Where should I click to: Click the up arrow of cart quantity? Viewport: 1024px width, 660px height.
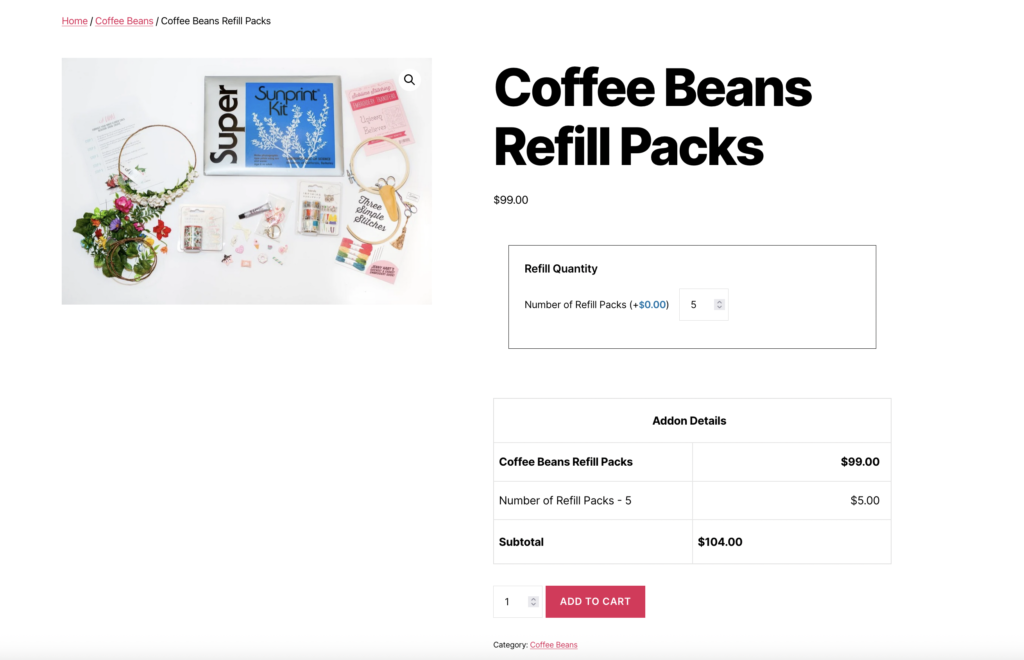point(533,599)
